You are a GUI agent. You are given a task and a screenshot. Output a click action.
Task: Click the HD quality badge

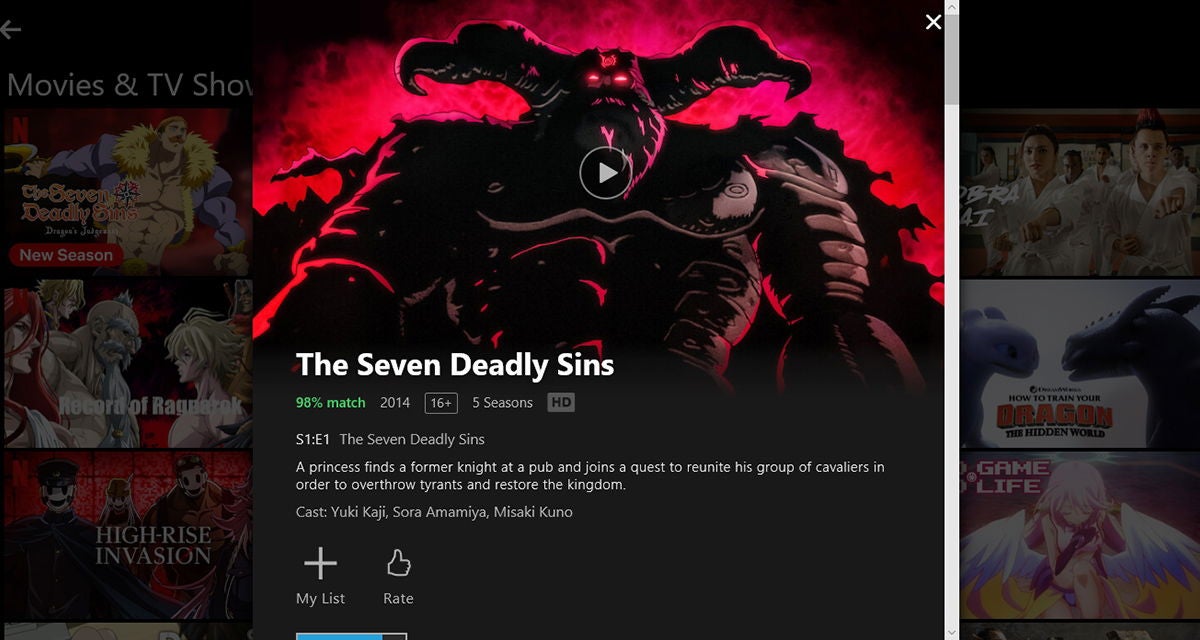[x=561, y=403]
